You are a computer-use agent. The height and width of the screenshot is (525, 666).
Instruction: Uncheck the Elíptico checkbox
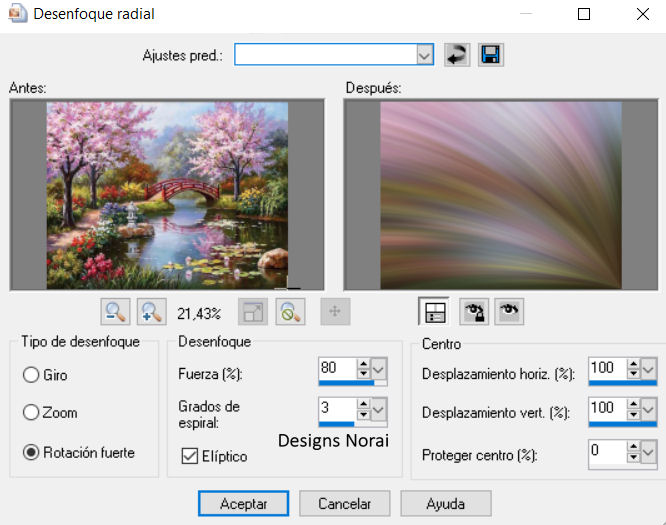coord(189,456)
